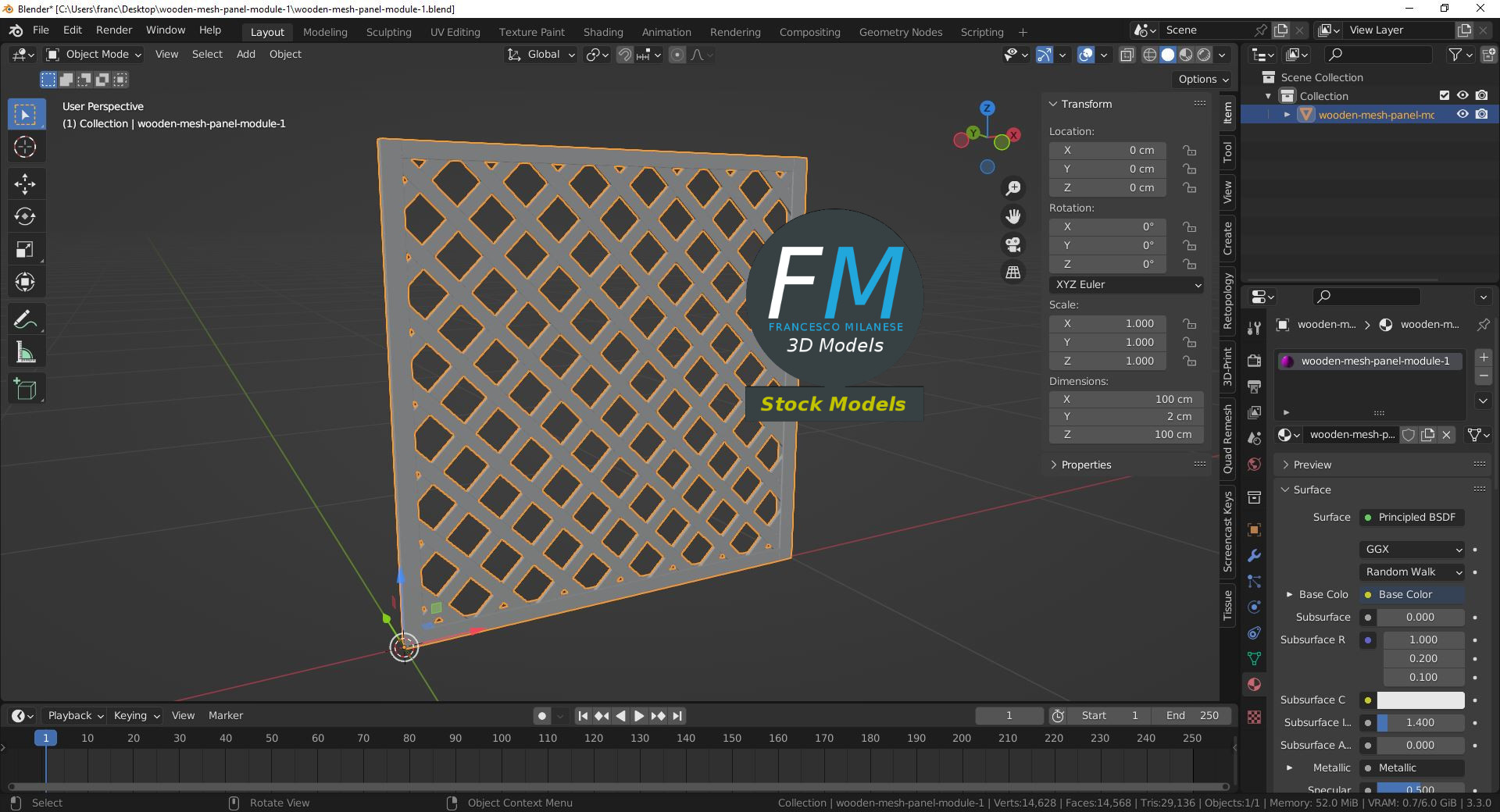Open the Rendering menu
The height and width of the screenshot is (812, 1500).
(x=734, y=32)
